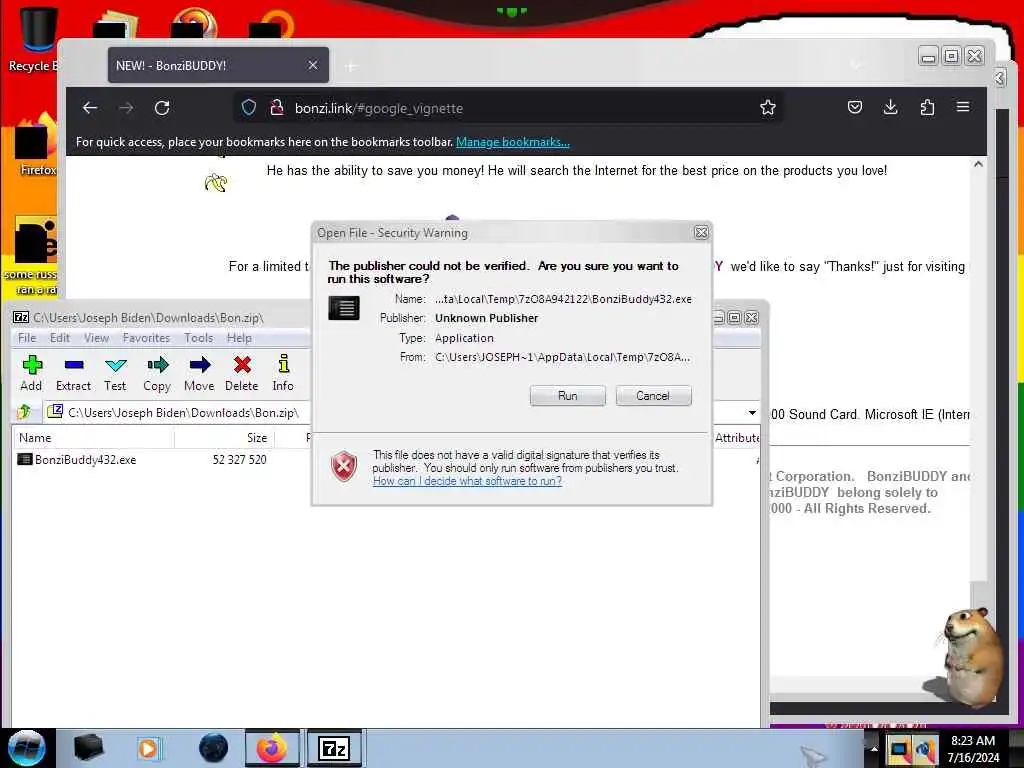1024x768 pixels.
Task: Click the 7-Zip Info icon
Action: point(283,373)
